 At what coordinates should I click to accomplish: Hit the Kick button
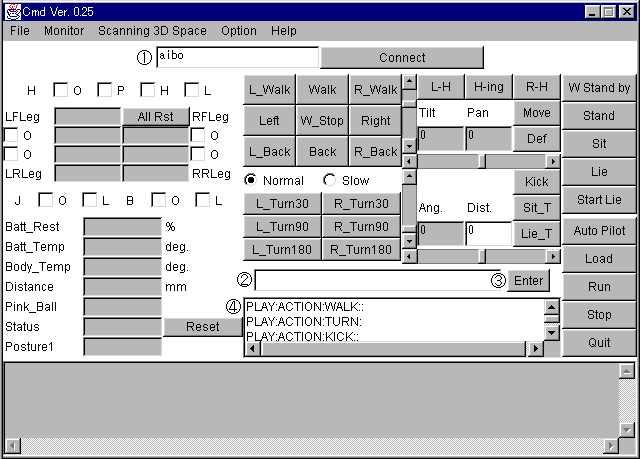coord(536,182)
